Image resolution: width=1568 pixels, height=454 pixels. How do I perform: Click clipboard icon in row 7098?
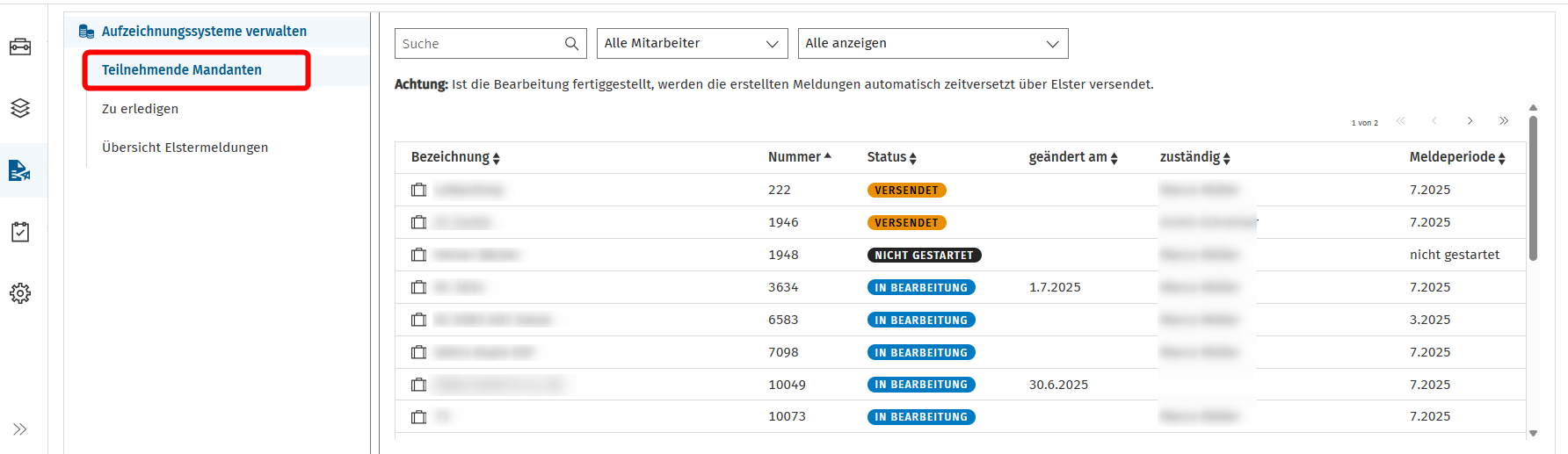(419, 352)
